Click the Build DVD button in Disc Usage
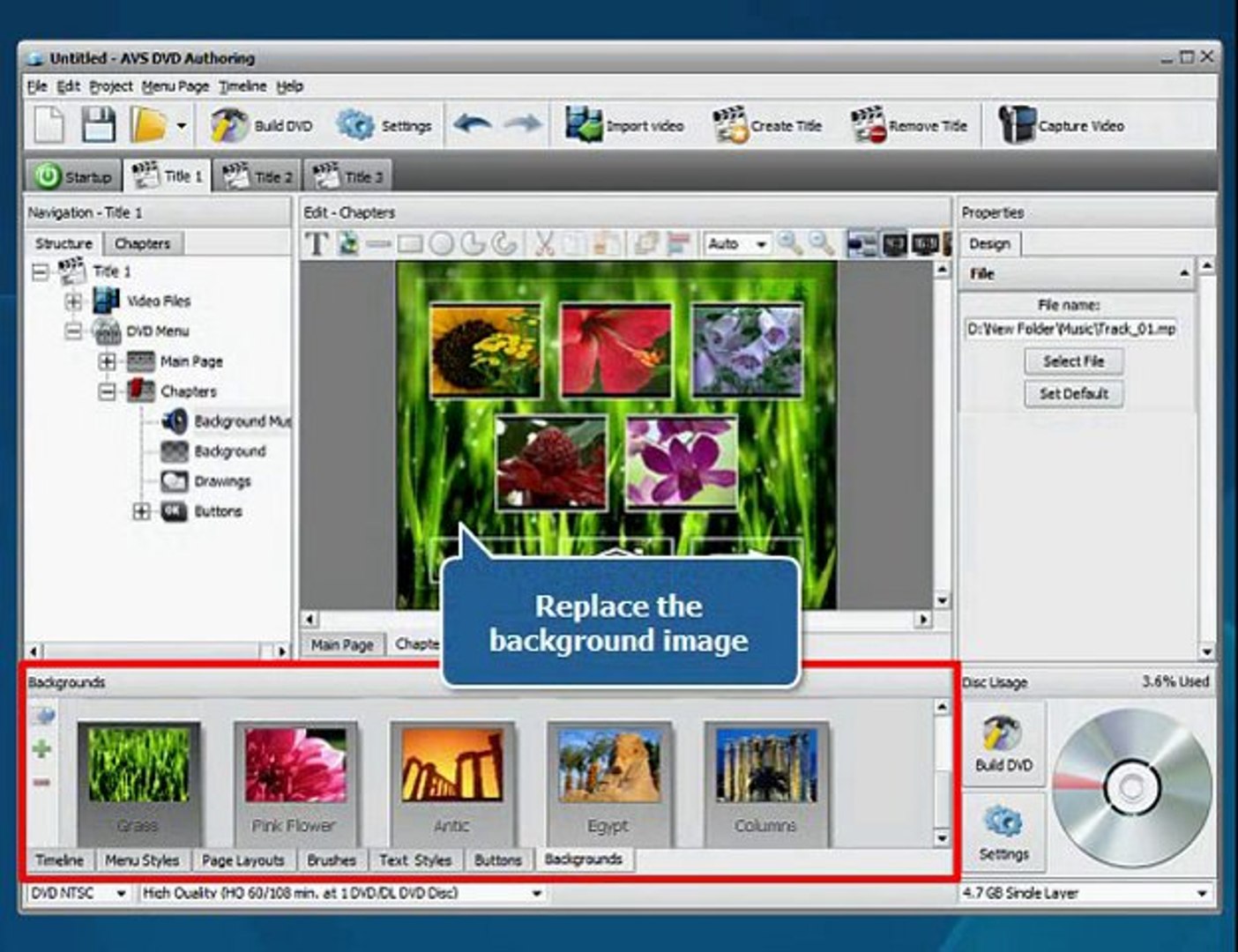Viewport: 1238px width, 952px height. click(x=1003, y=745)
